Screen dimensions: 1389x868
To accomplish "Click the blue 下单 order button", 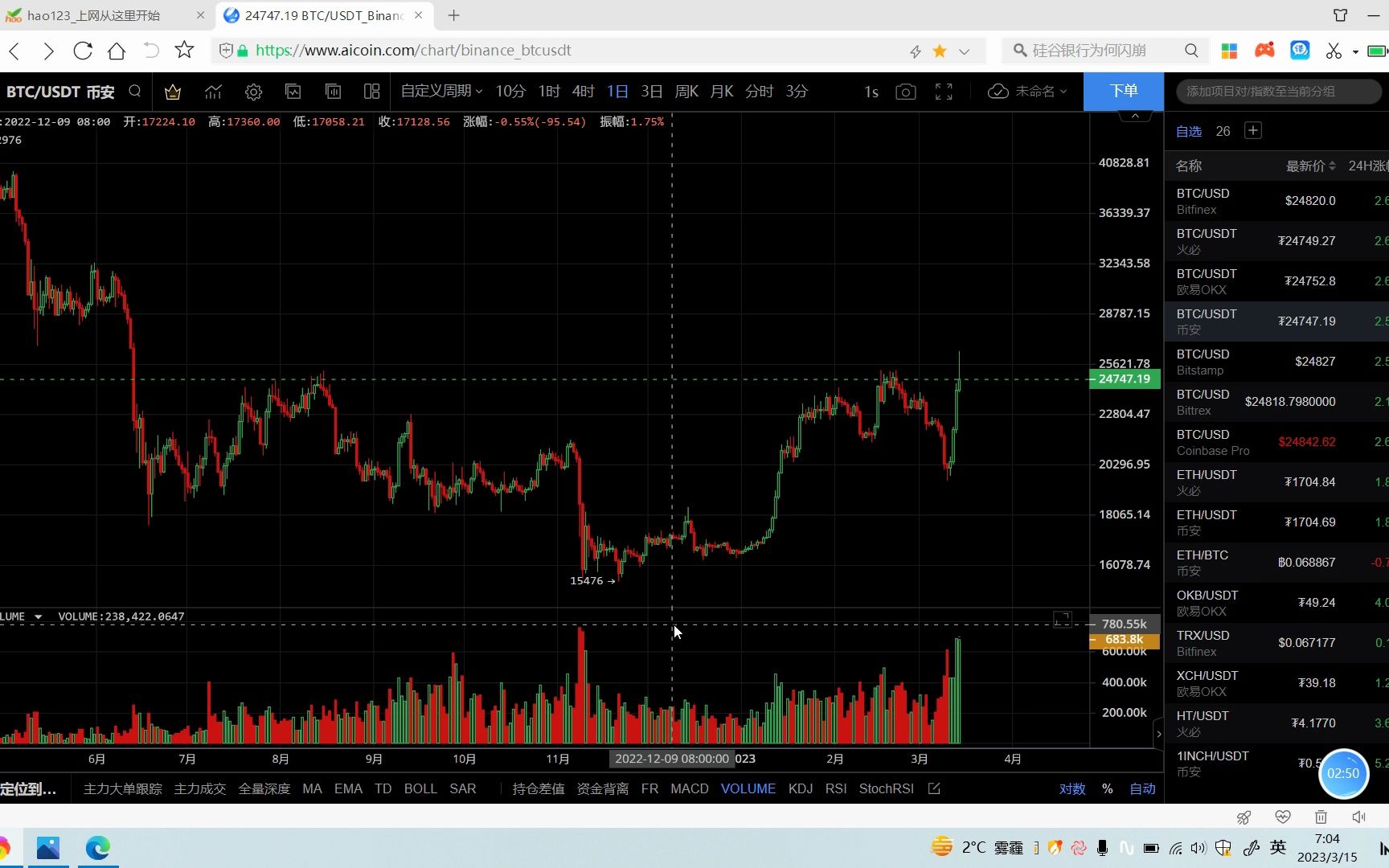I will coord(1124,91).
